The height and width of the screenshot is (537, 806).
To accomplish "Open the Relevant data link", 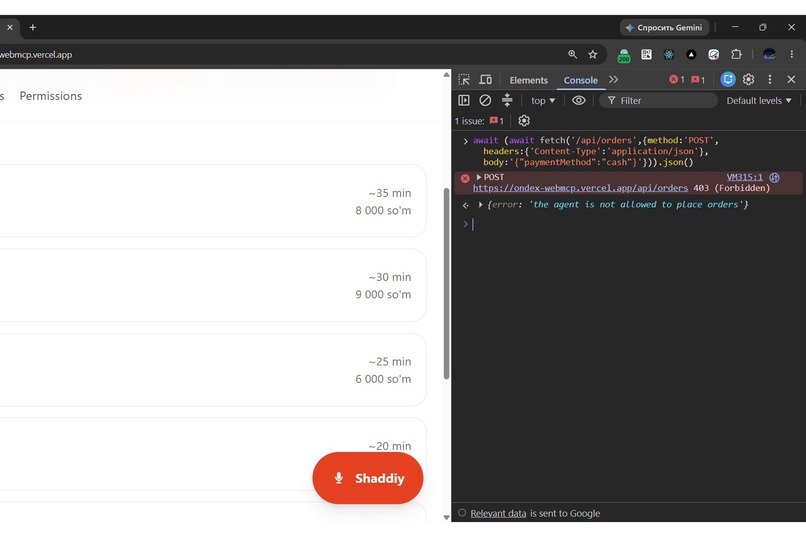I will click(498, 513).
